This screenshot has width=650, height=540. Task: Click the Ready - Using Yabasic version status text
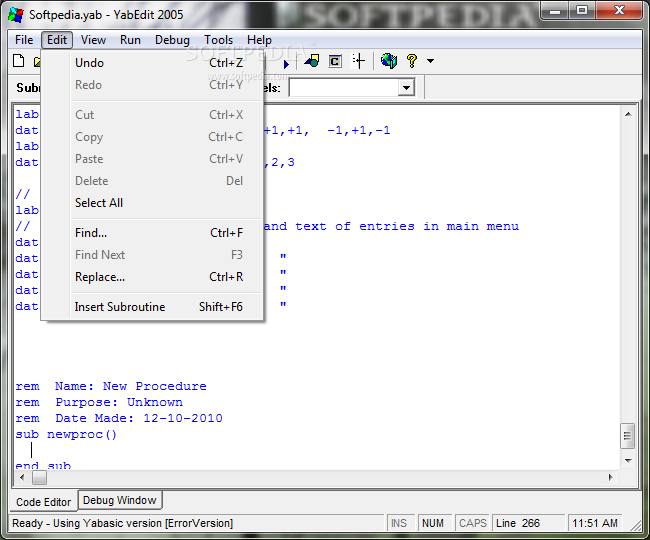coord(123,523)
